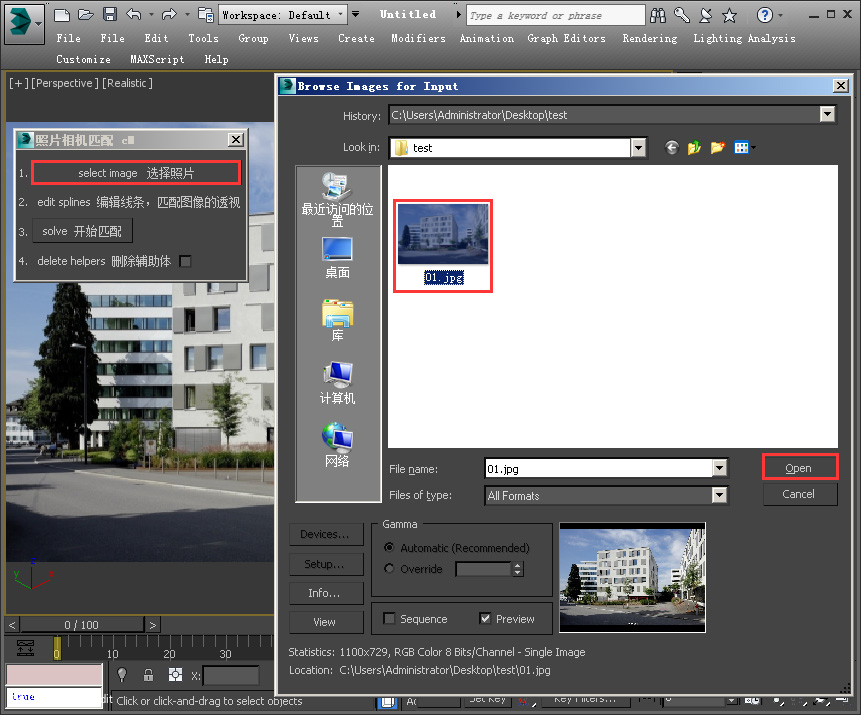Click the Save File icon in quick toolbar
Screen dimensions: 861x715
(x=110, y=14)
